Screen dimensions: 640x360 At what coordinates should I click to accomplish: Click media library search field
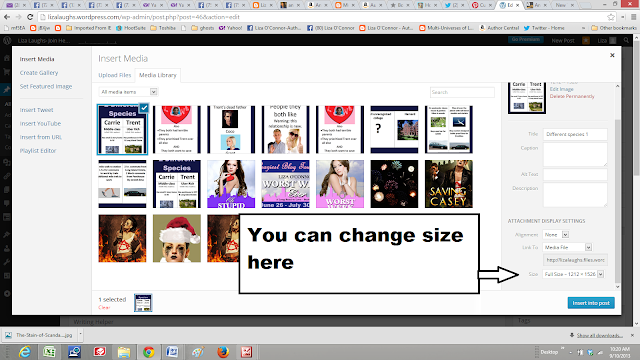pyautogui.click(x=462, y=92)
